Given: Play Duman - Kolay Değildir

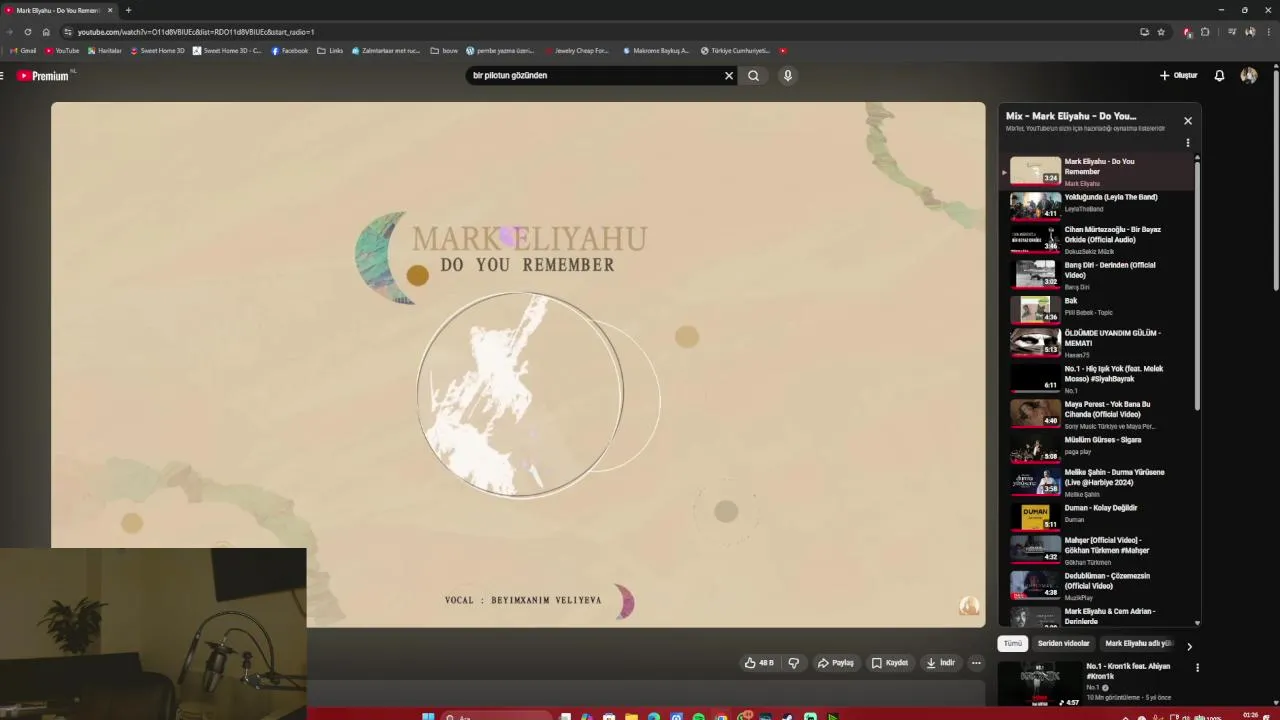Looking at the screenshot, I should pos(1098,516).
